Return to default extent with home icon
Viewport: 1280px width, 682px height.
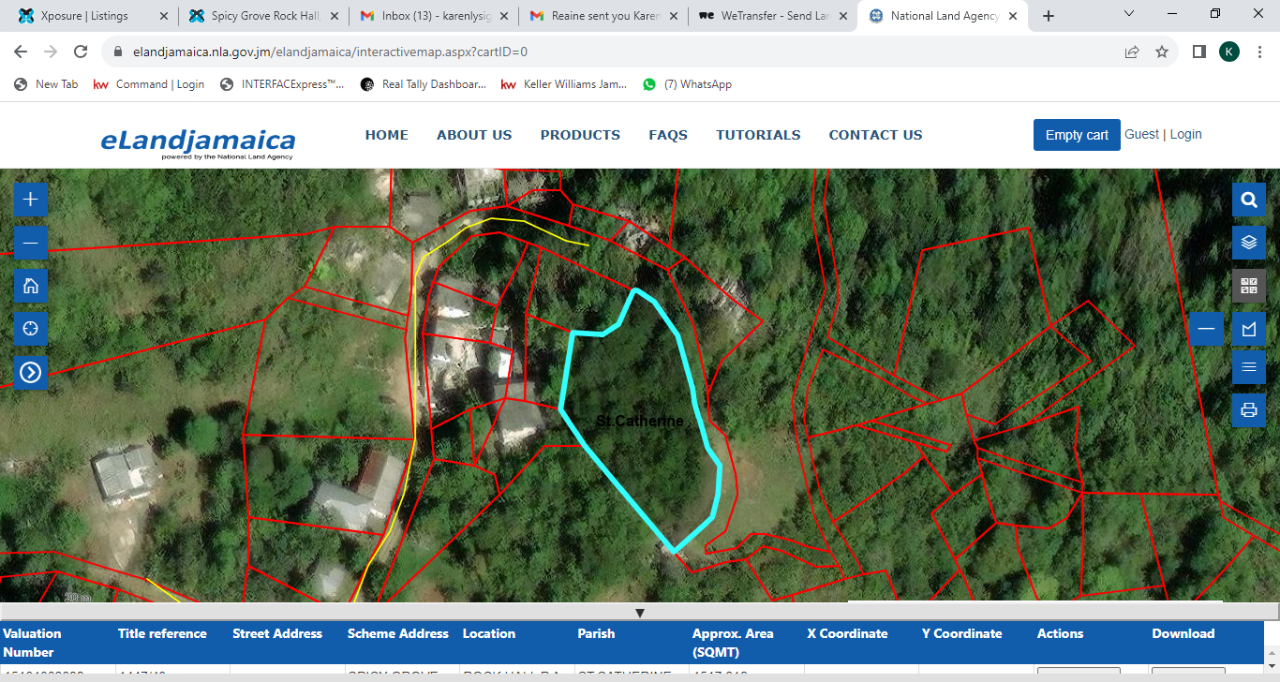coord(30,286)
